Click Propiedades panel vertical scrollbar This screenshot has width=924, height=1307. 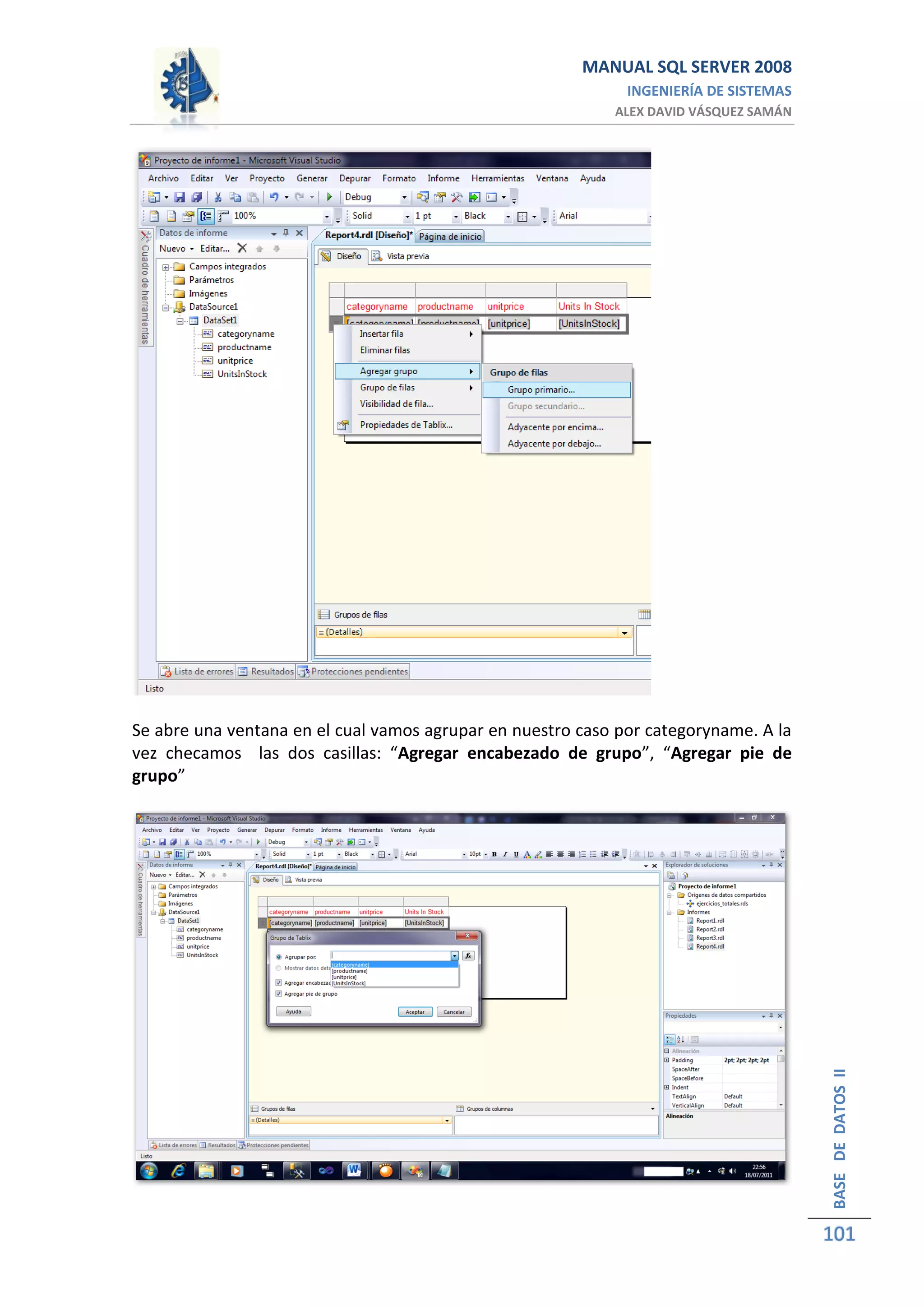781,1078
